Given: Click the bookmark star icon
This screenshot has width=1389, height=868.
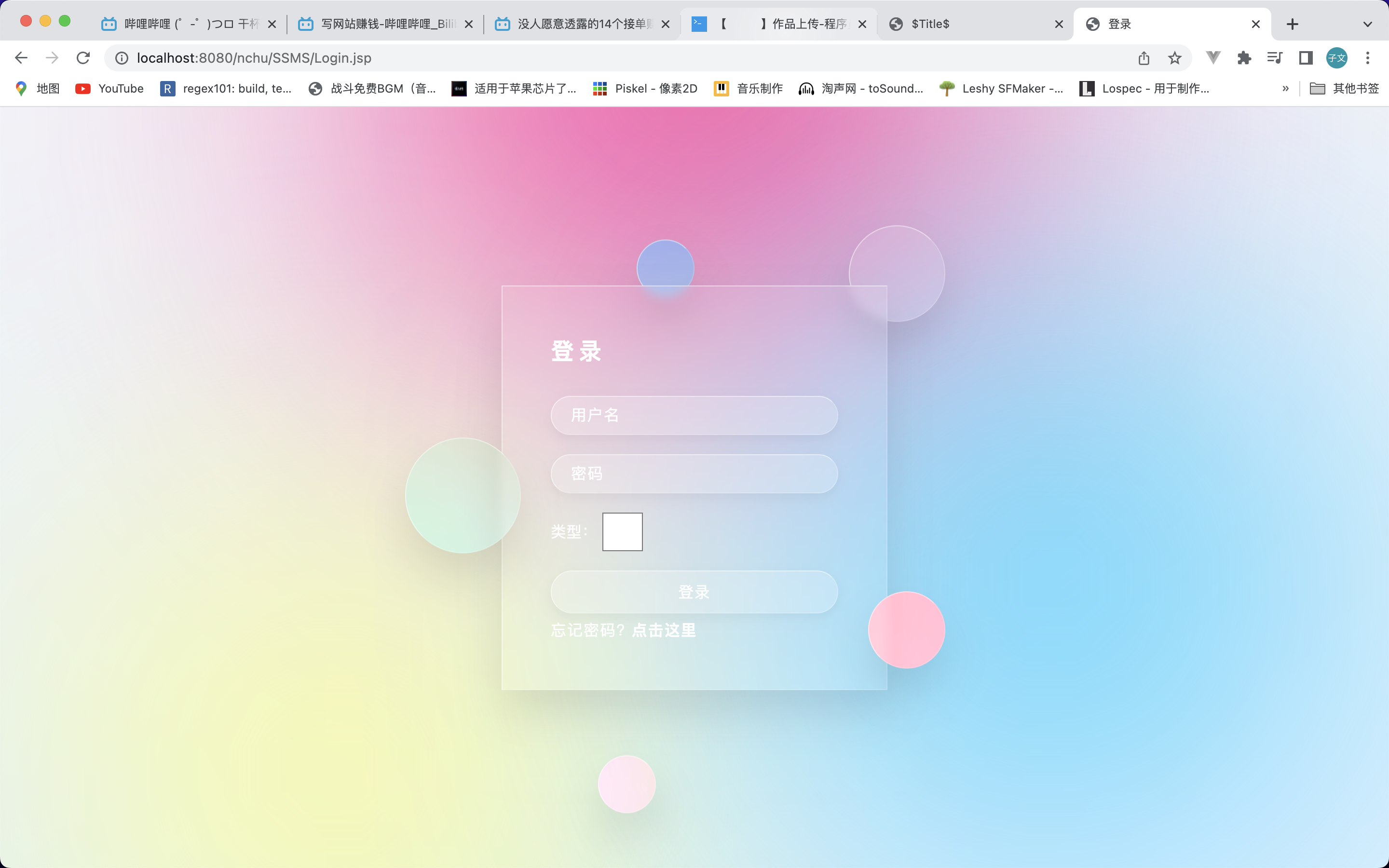Looking at the screenshot, I should [1175, 58].
